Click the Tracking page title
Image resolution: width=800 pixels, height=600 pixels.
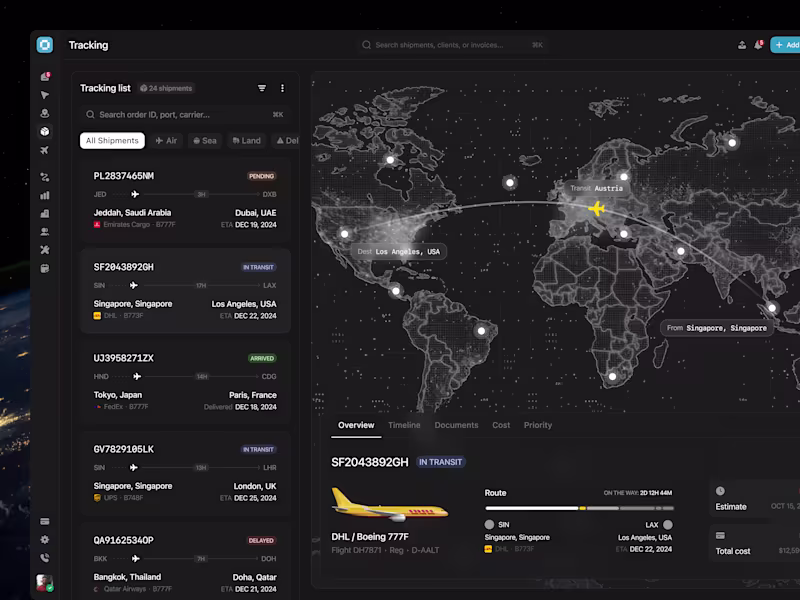88,45
